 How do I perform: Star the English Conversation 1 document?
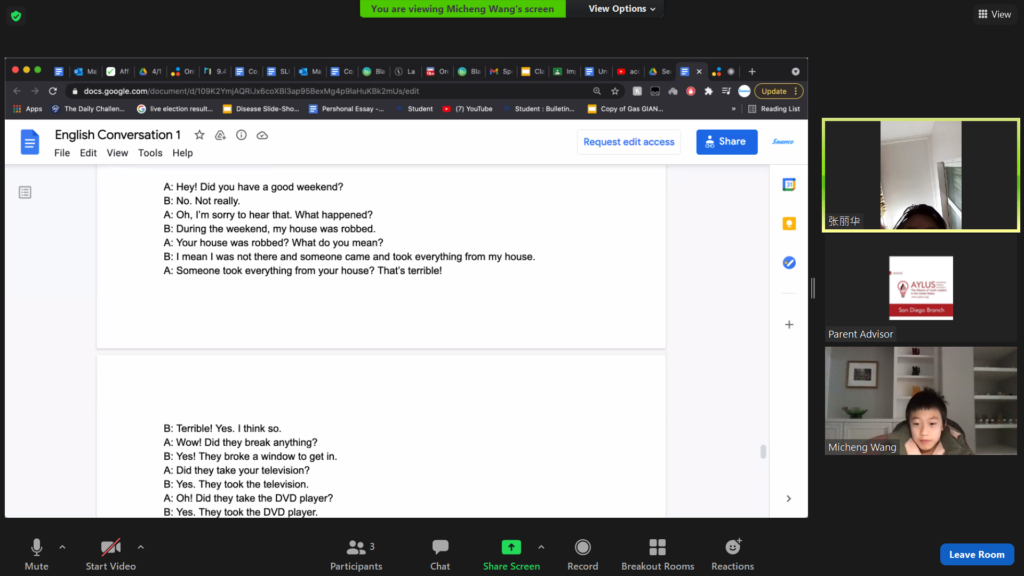coord(199,135)
